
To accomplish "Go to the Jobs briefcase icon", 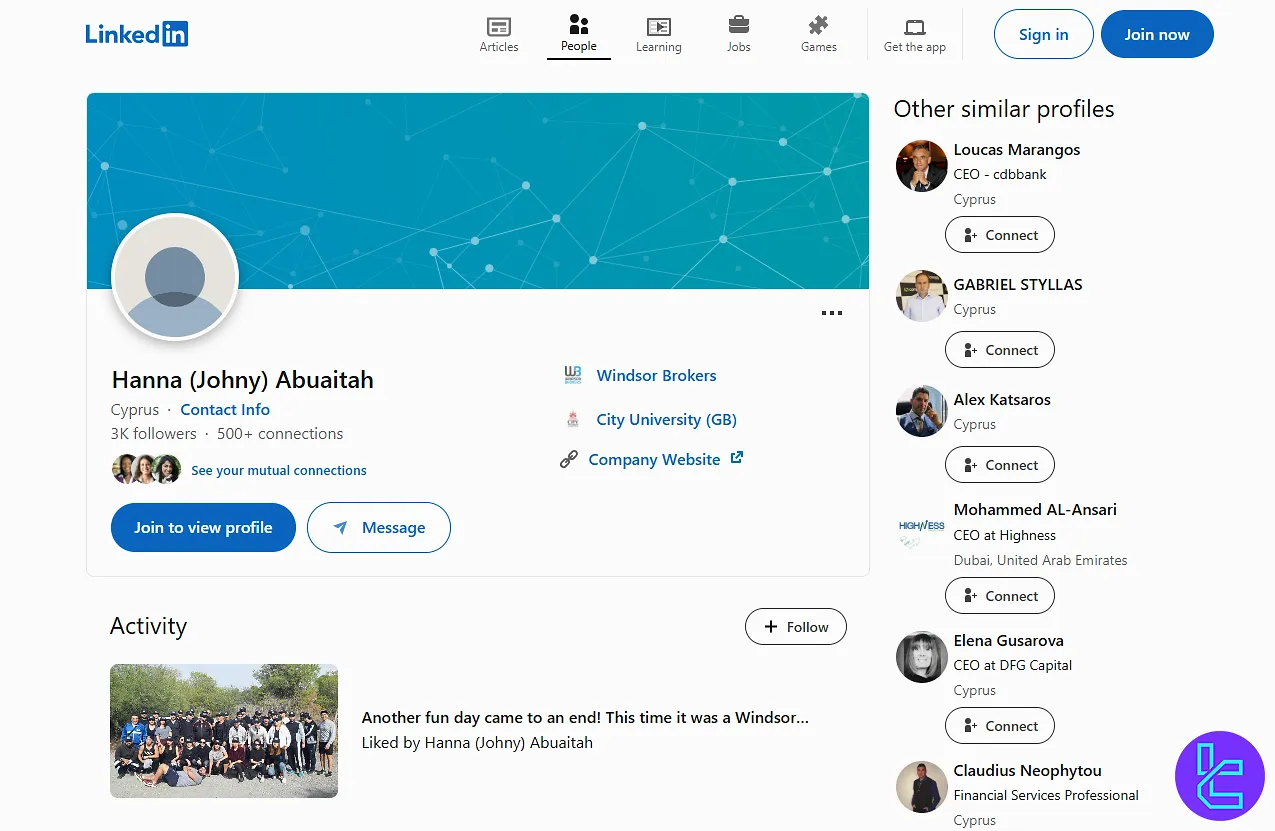I will click(x=738, y=24).
